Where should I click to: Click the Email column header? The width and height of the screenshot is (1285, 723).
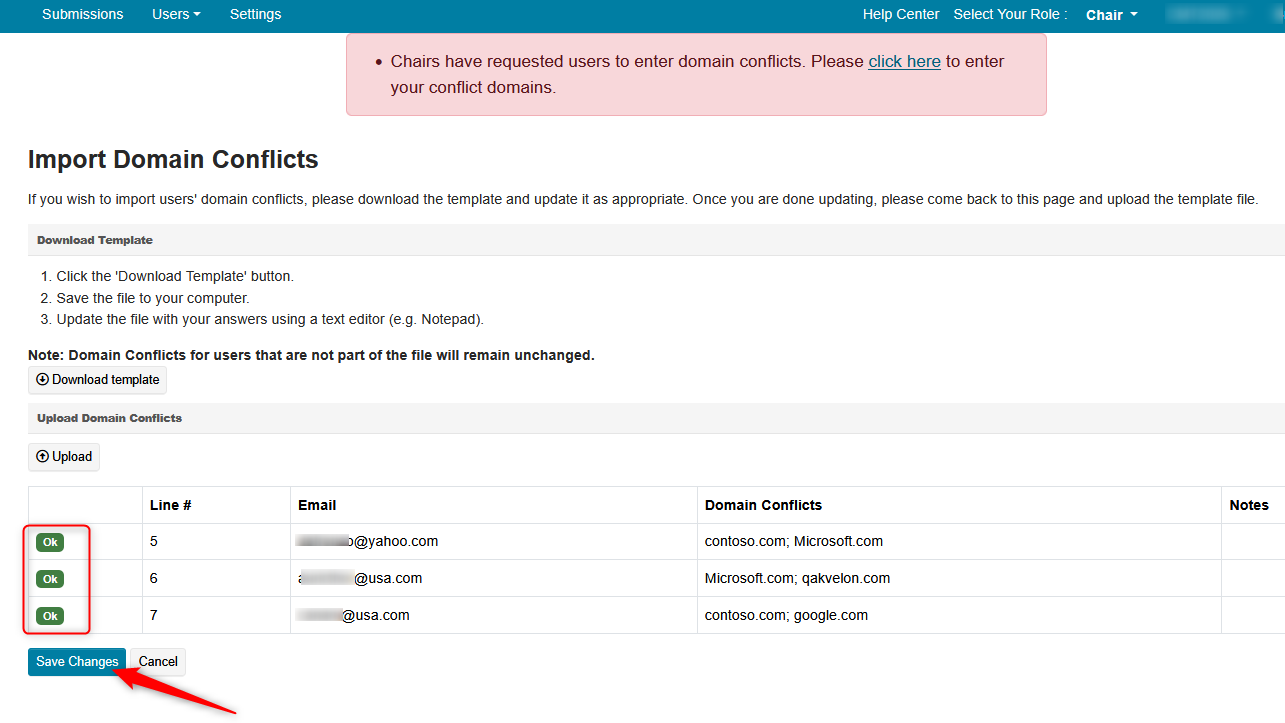[317, 505]
